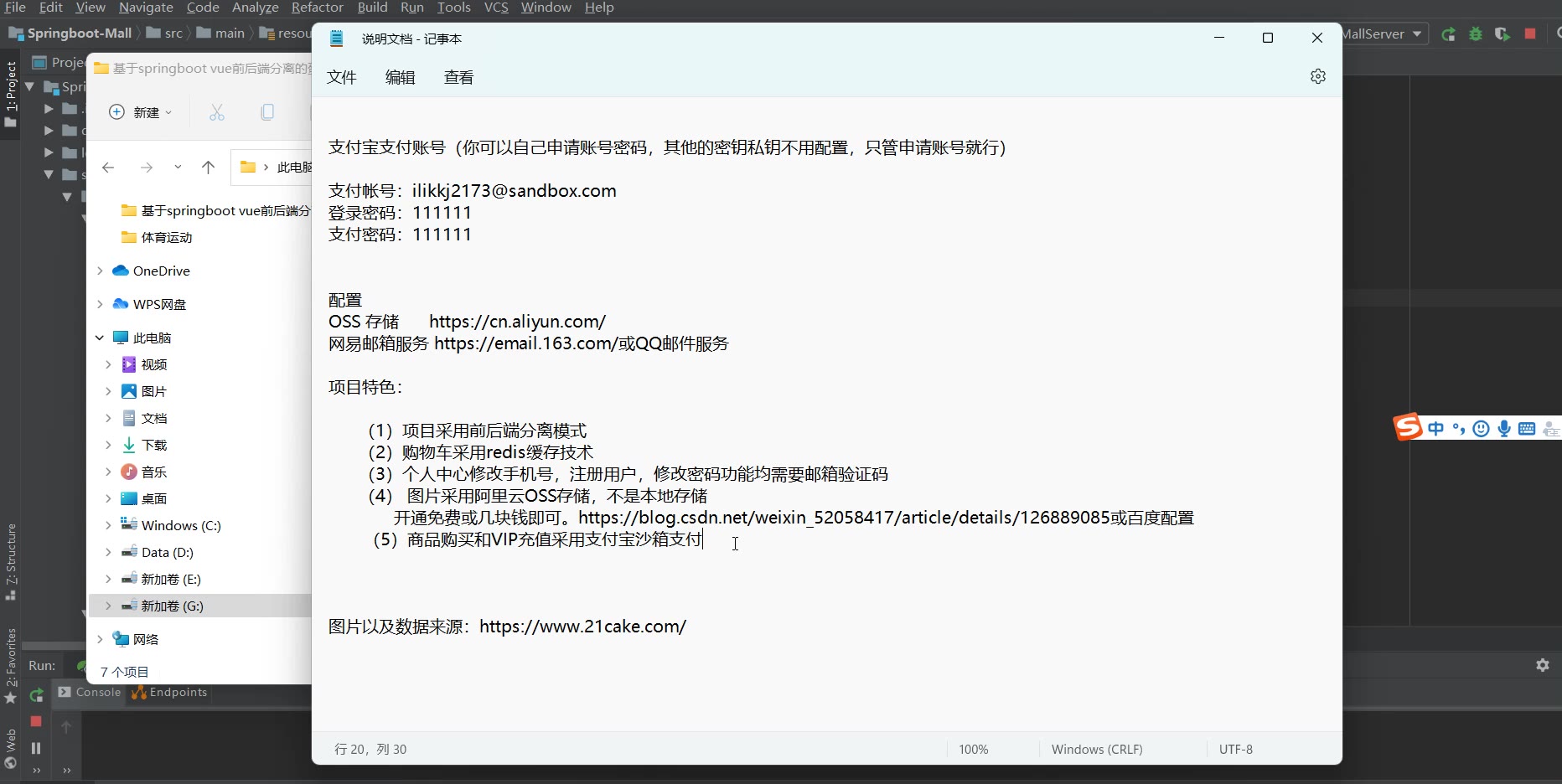Click 此电脑 in Explorer address bar
Screen dimensions: 1562x784
pos(294,168)
